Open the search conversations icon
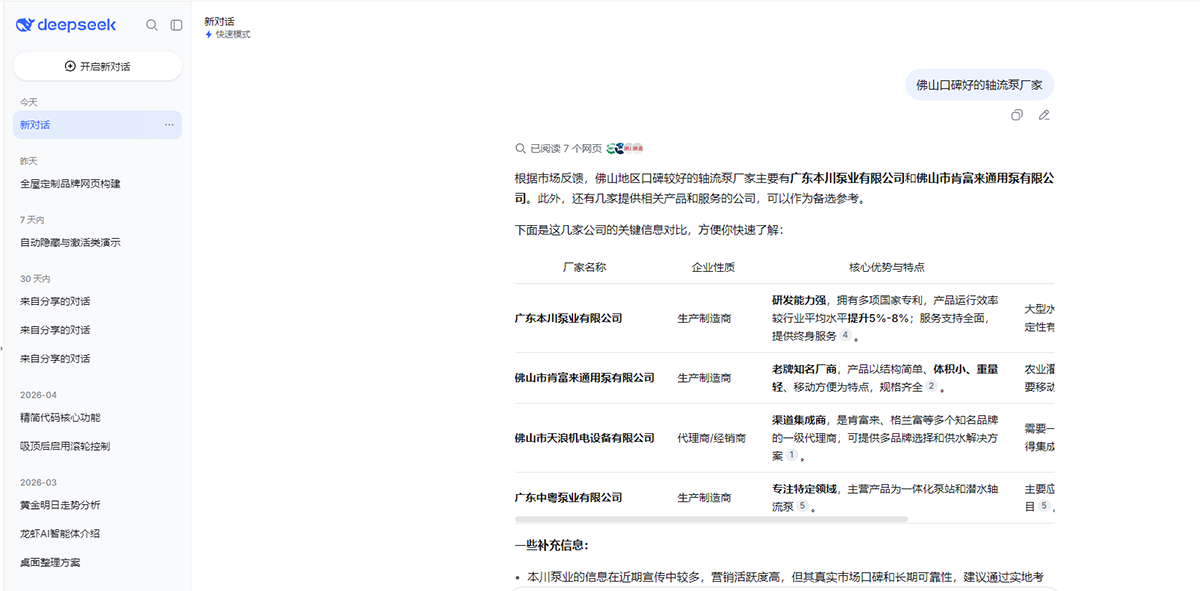1200x591 pixels. click(x=152, y=25)
